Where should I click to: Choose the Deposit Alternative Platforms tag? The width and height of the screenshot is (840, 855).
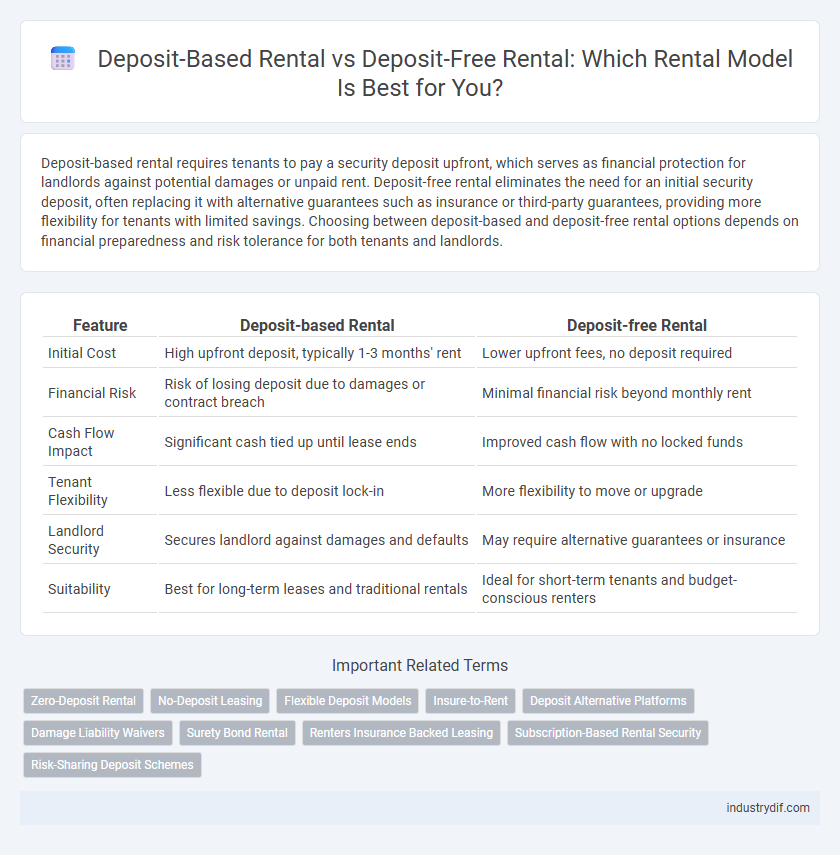(608, 701)
